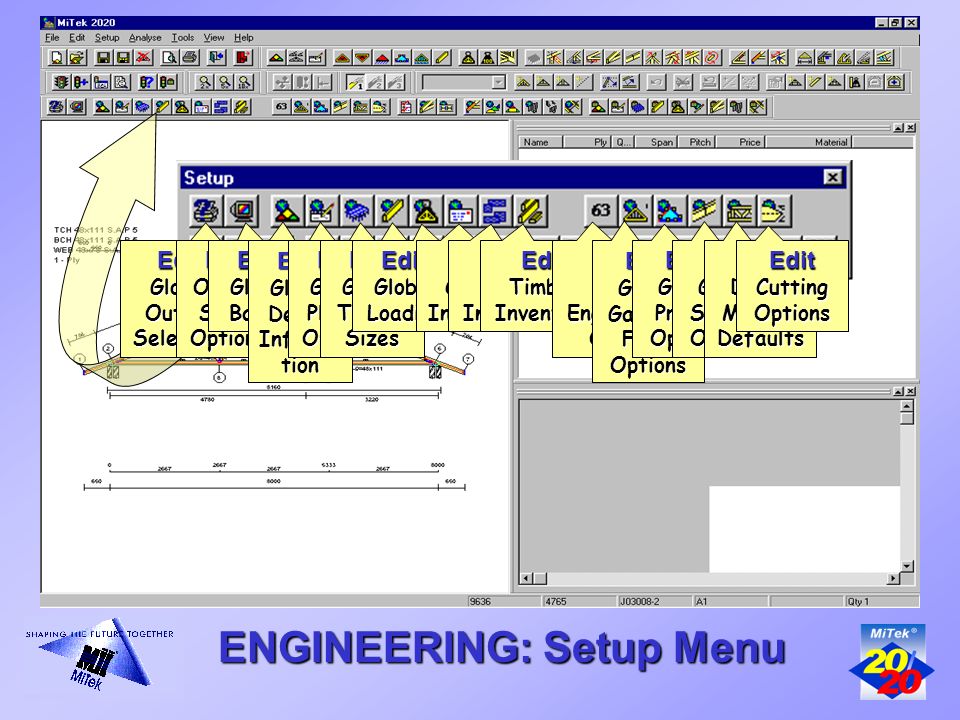Click the traffic light analyse icon

click(61, 82)
